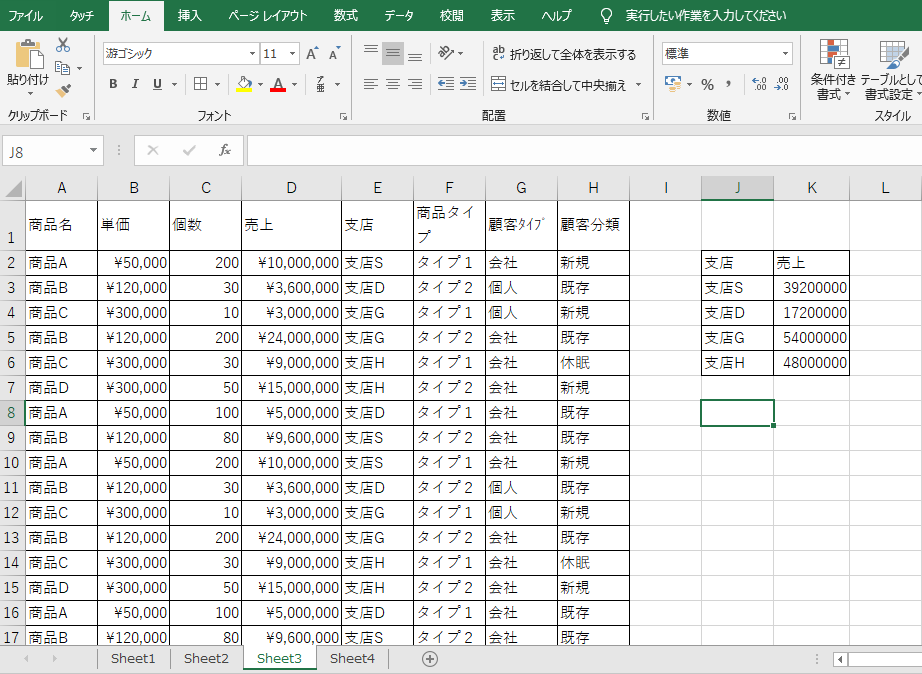Add a new sheet with the plus icon
The image size is (922, 674).
pyautogui.click(x=430, y=659)
